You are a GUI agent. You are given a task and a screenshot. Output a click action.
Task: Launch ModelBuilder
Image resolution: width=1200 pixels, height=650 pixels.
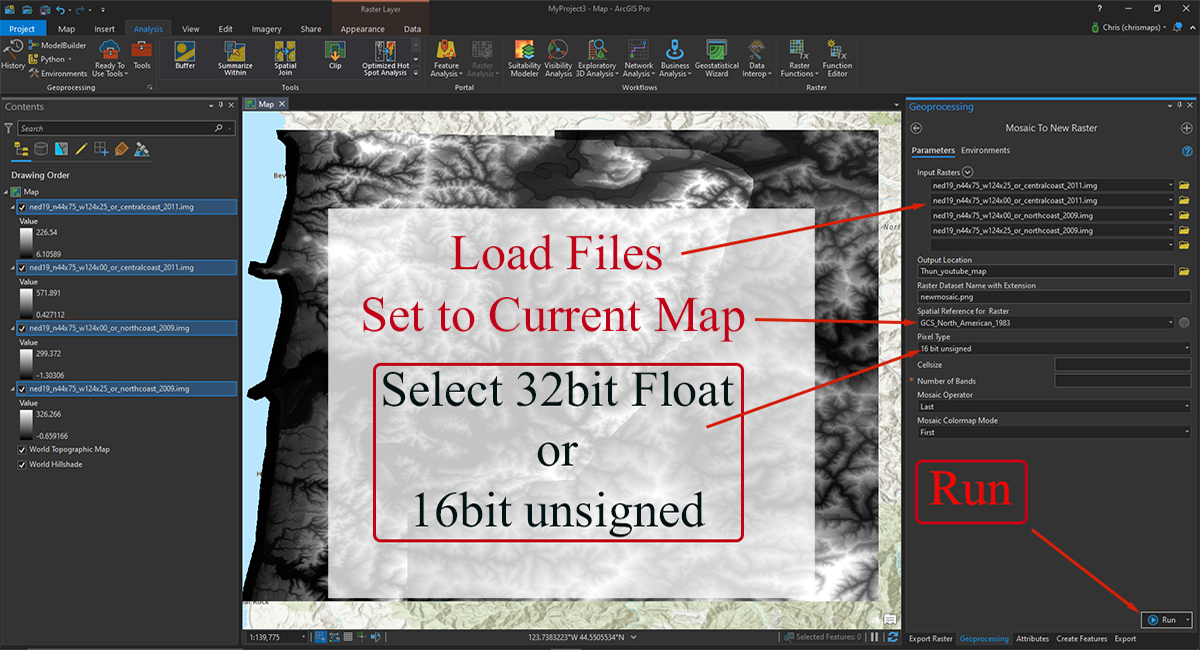pos(60,45)
